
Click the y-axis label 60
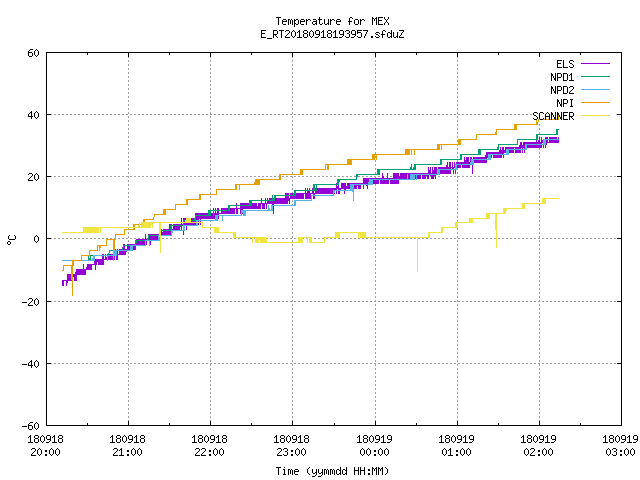pos(33,53)
